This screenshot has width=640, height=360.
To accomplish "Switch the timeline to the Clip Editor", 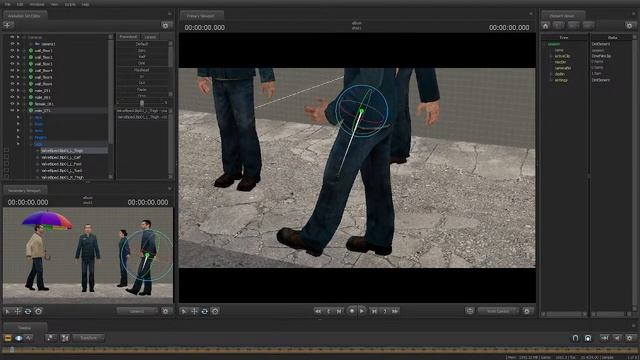I will (x=8, y=338).
